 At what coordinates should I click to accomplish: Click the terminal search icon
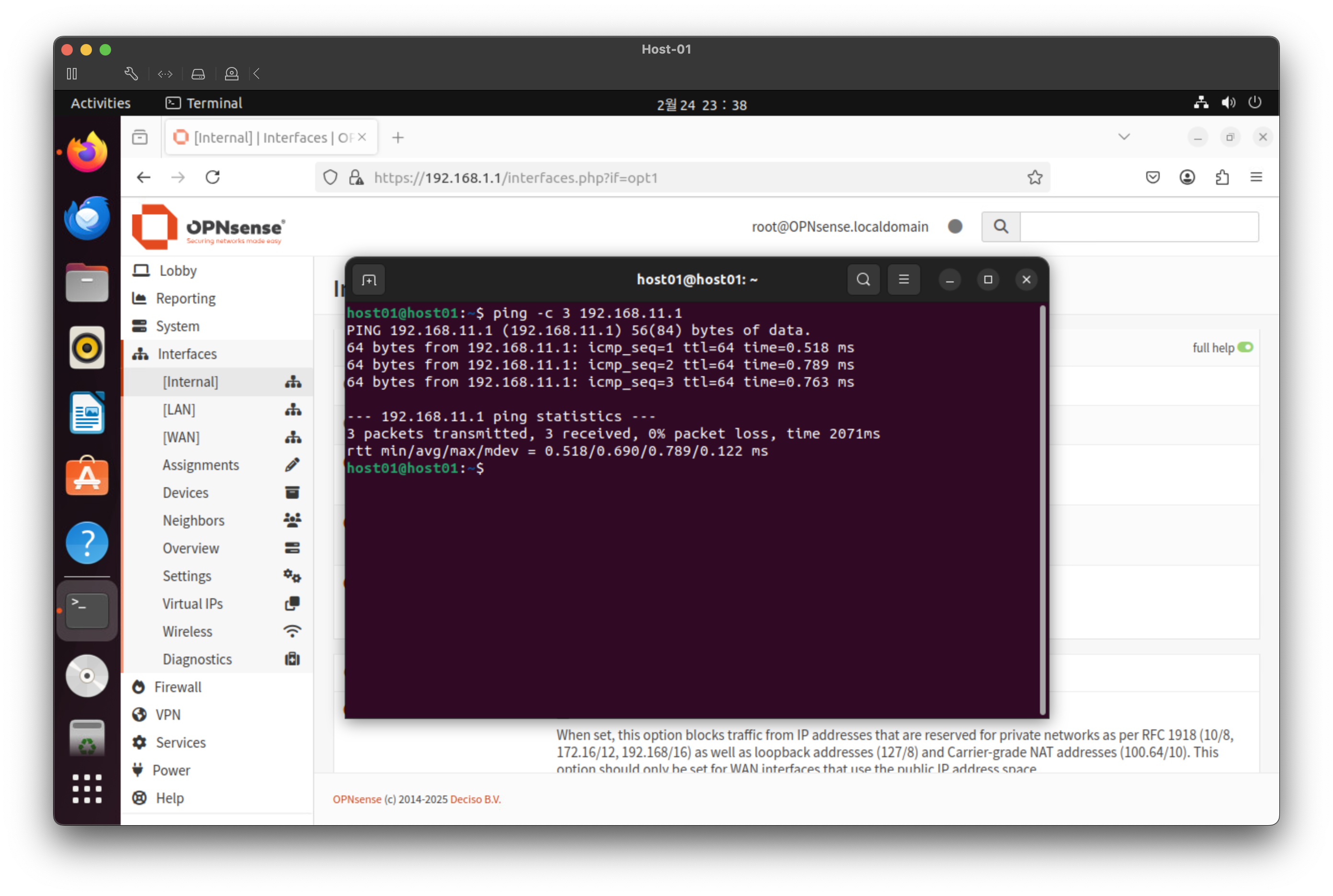863,280
